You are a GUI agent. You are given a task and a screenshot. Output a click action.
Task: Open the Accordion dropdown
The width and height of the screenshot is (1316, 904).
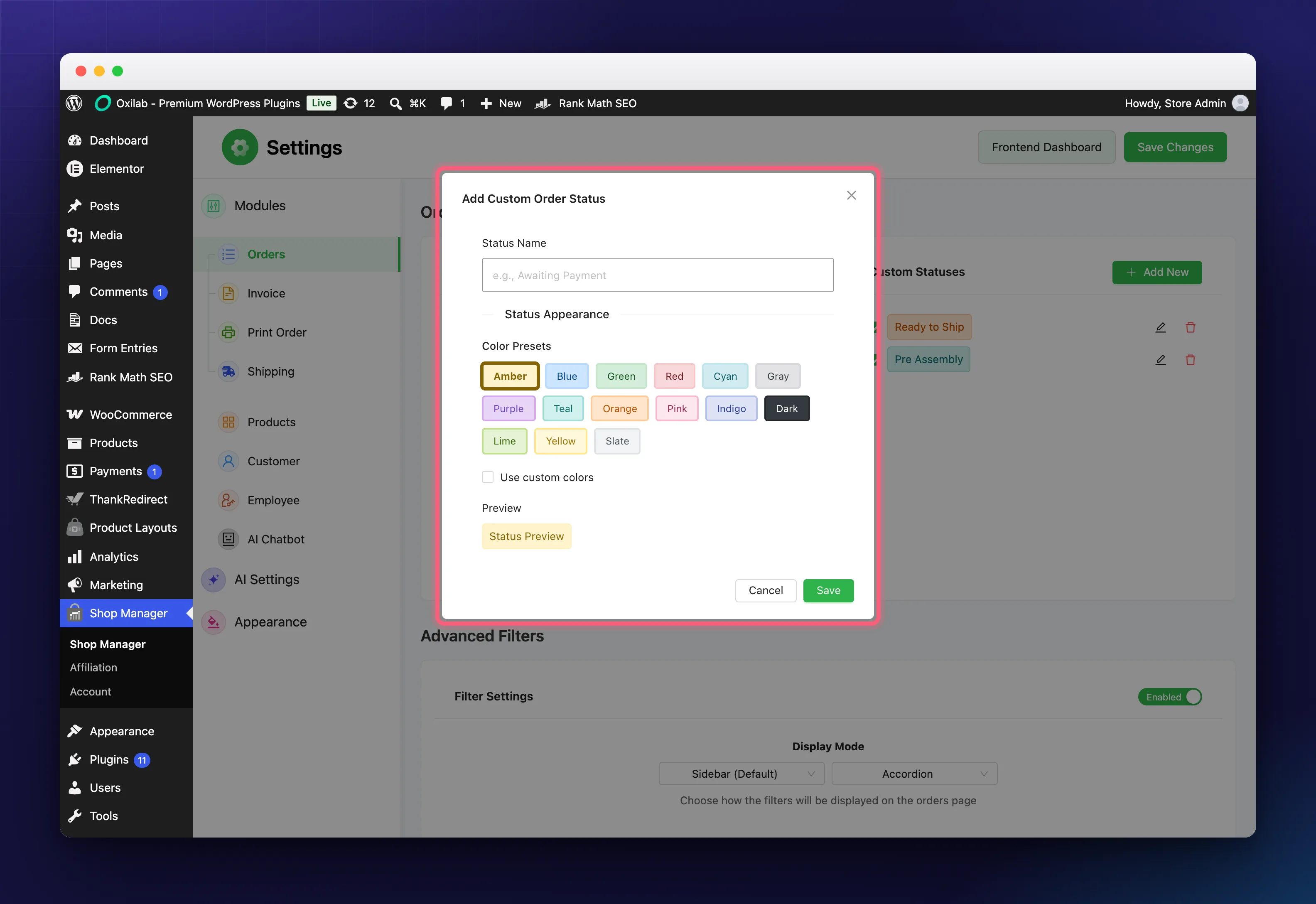pos(914,774)
